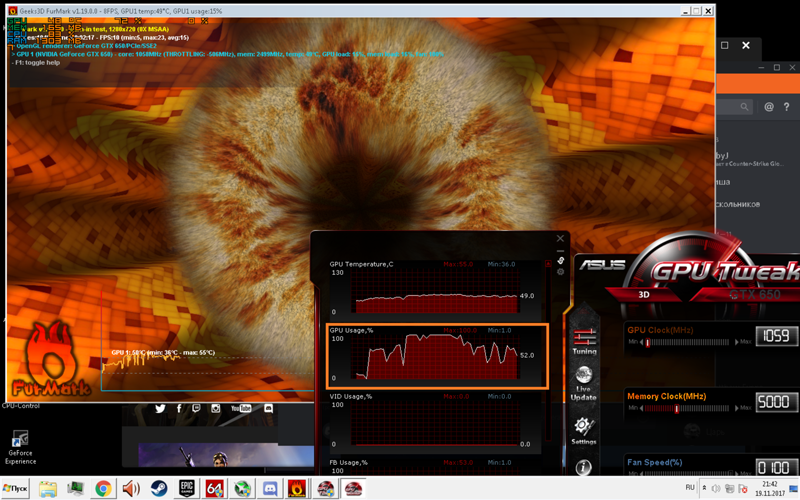This screenshot has width=800, height=500.
Task: Click the GPU Usage graph
Action: coord(435,357)
